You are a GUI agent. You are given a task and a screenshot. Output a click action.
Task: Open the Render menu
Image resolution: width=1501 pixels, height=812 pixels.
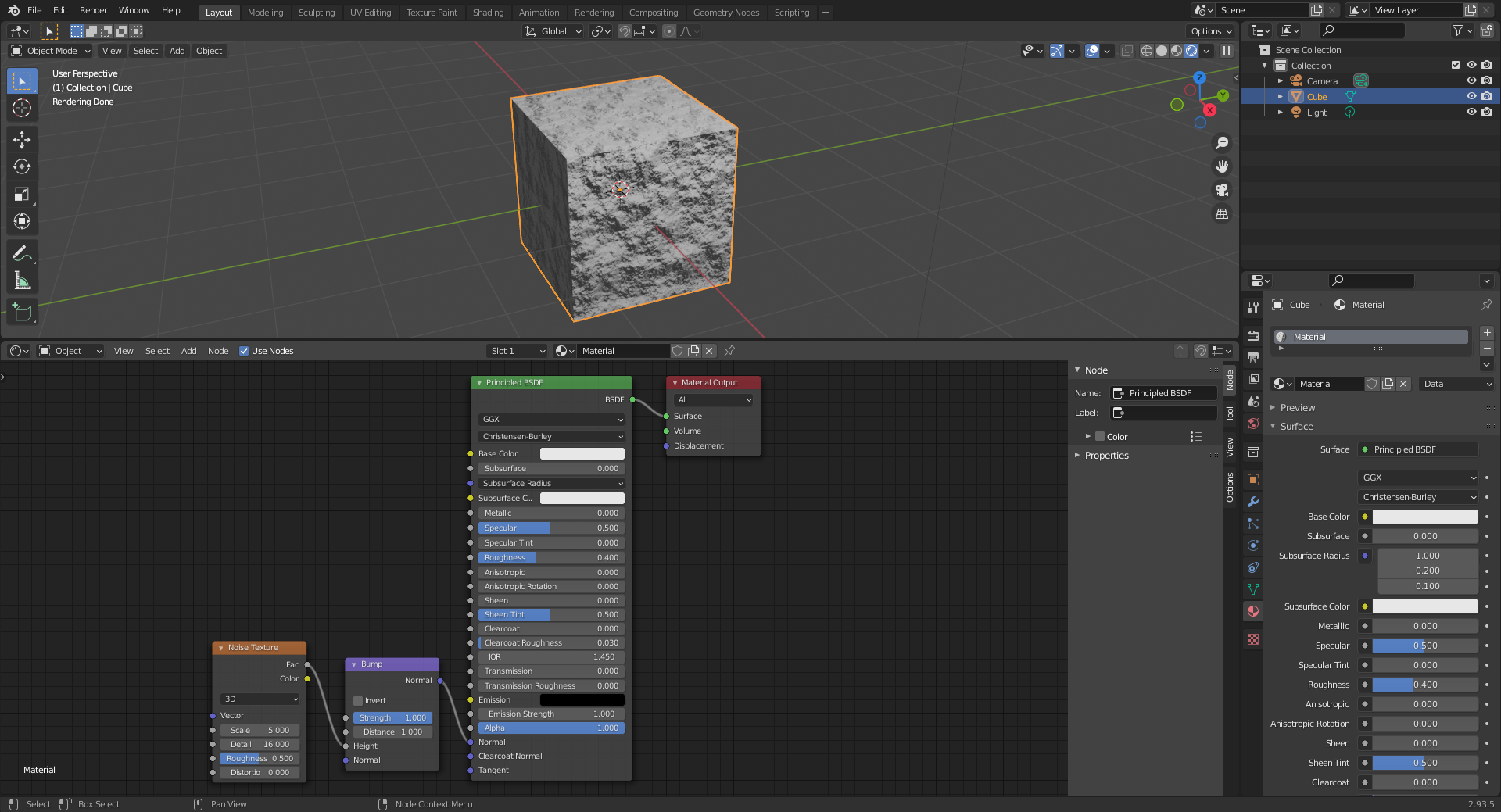(x=93, y=10)
